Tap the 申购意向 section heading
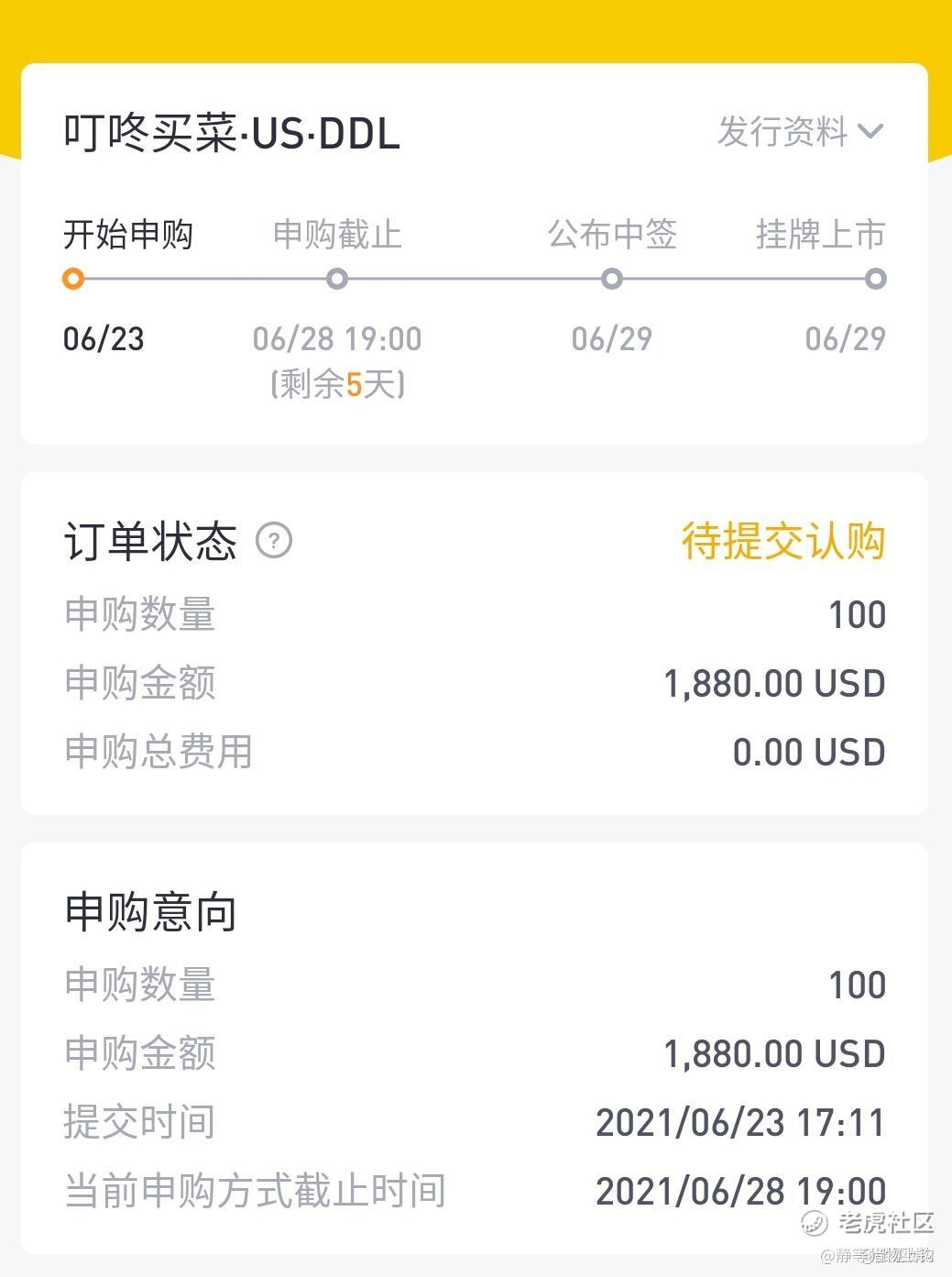Screen dimensions: 952x1277 click(x=151, y=913)
